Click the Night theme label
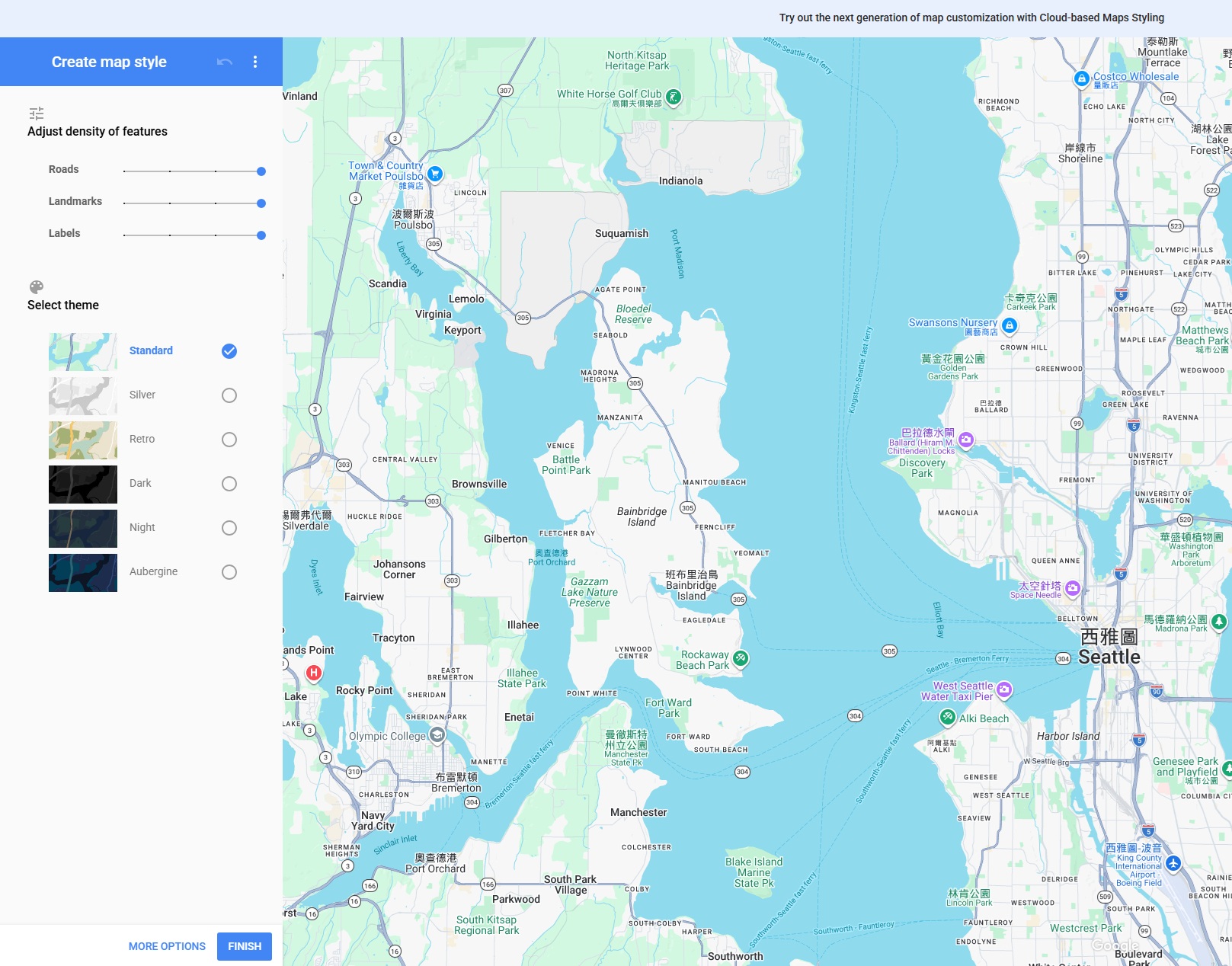The height and width of the screenshot is (966, 1232). click(x=142, y=527)
